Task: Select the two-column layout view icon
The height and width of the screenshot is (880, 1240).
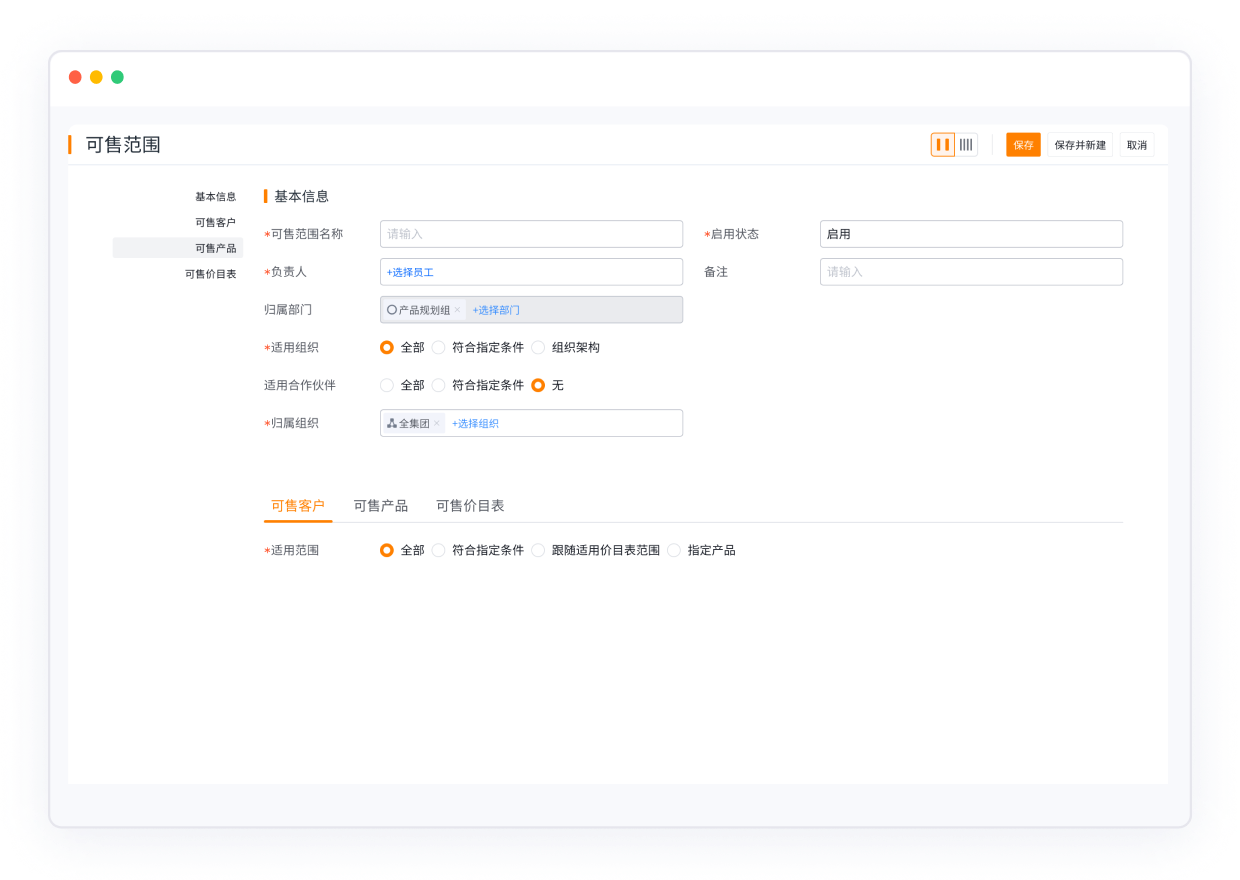Action: point(943,144)
